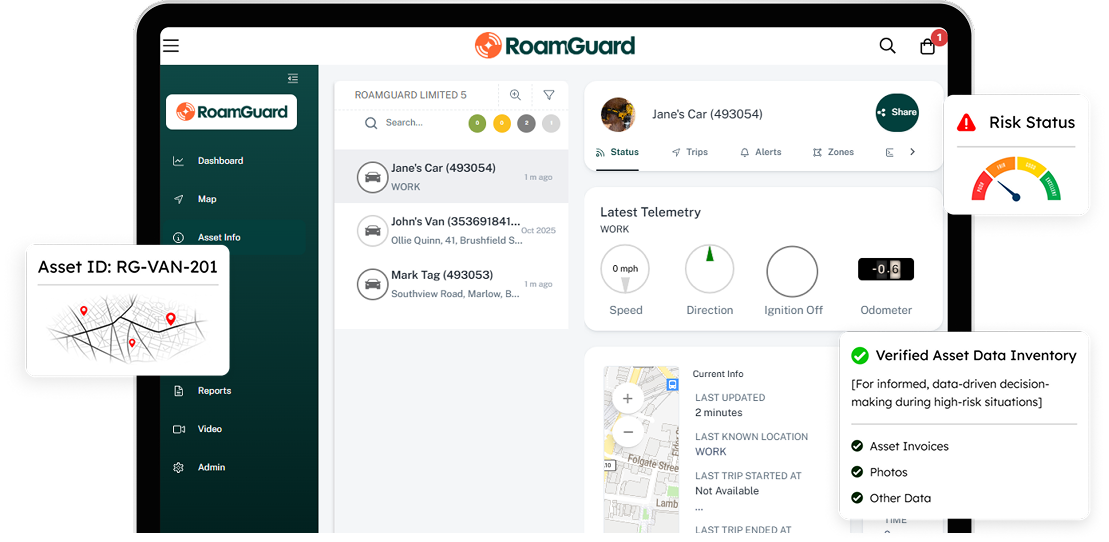The width and height of the screenshot is (1109, 542).
Task: Switch to the Alerts tab
Action: pos(760,152)
